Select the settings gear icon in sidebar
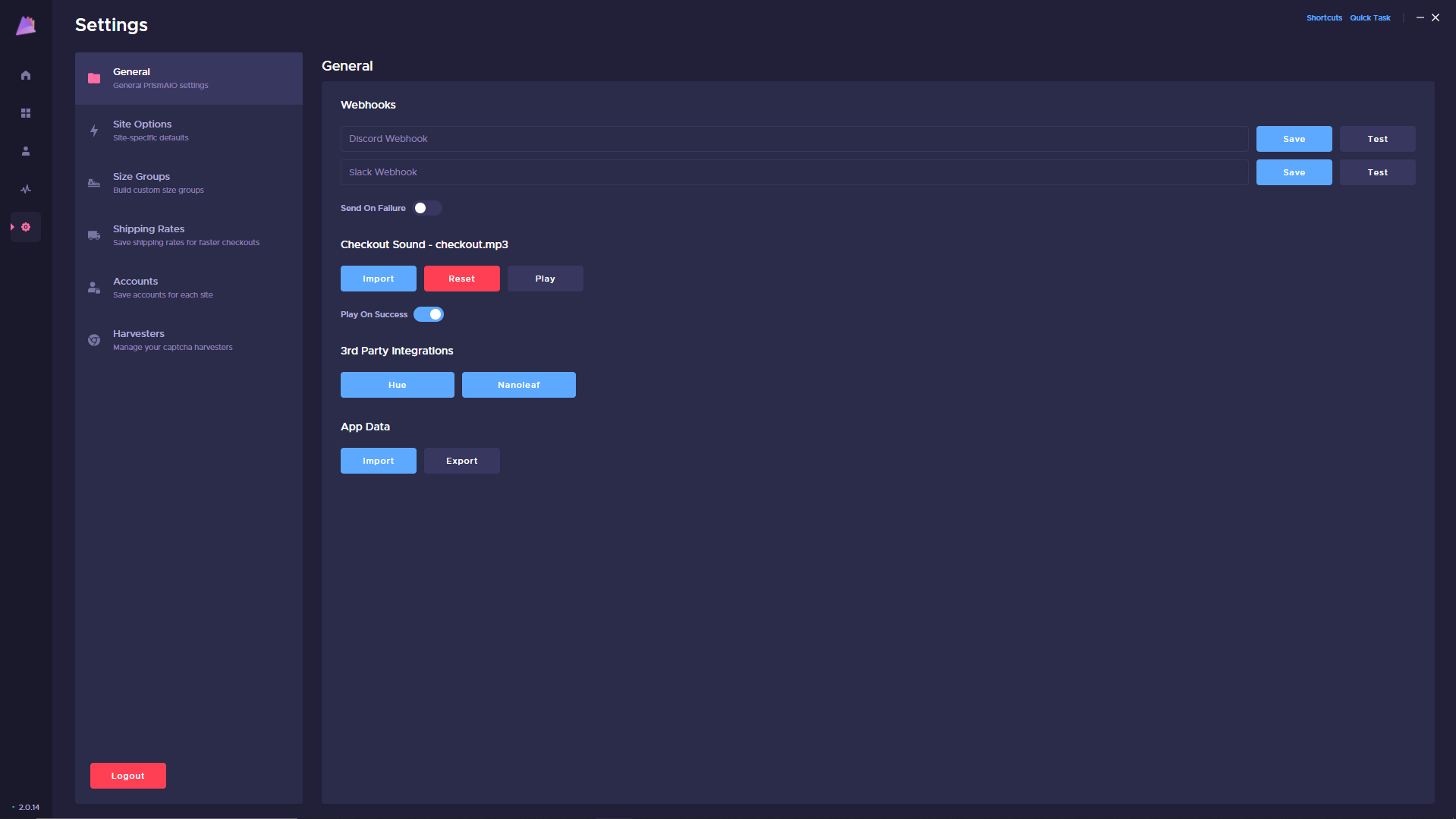Viewport: 1456px width, 819px height. click(x=26, y=227)
